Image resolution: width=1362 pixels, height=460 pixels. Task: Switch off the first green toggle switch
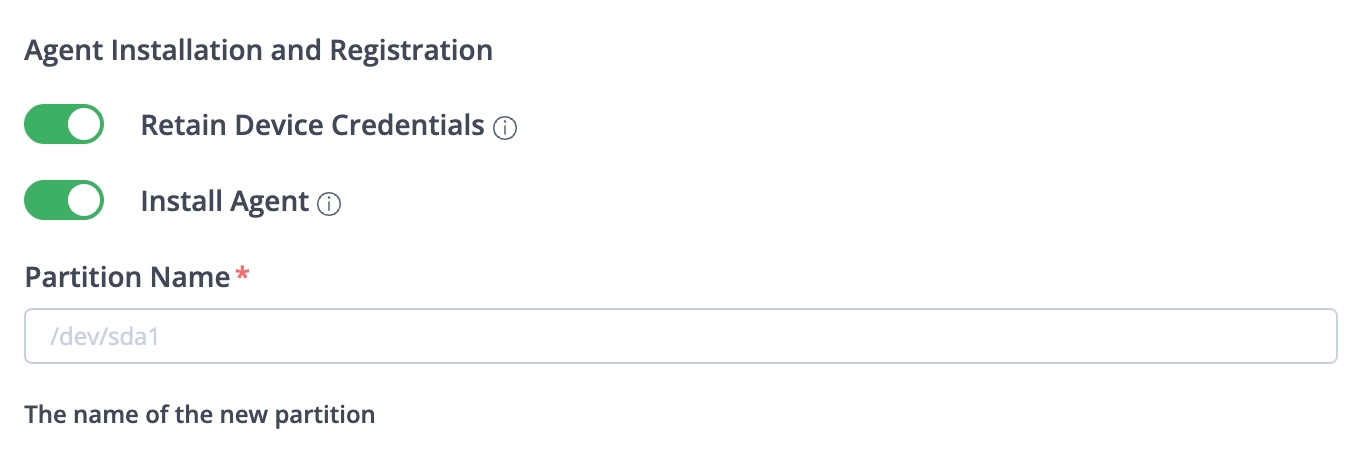[x=64, y=125]
